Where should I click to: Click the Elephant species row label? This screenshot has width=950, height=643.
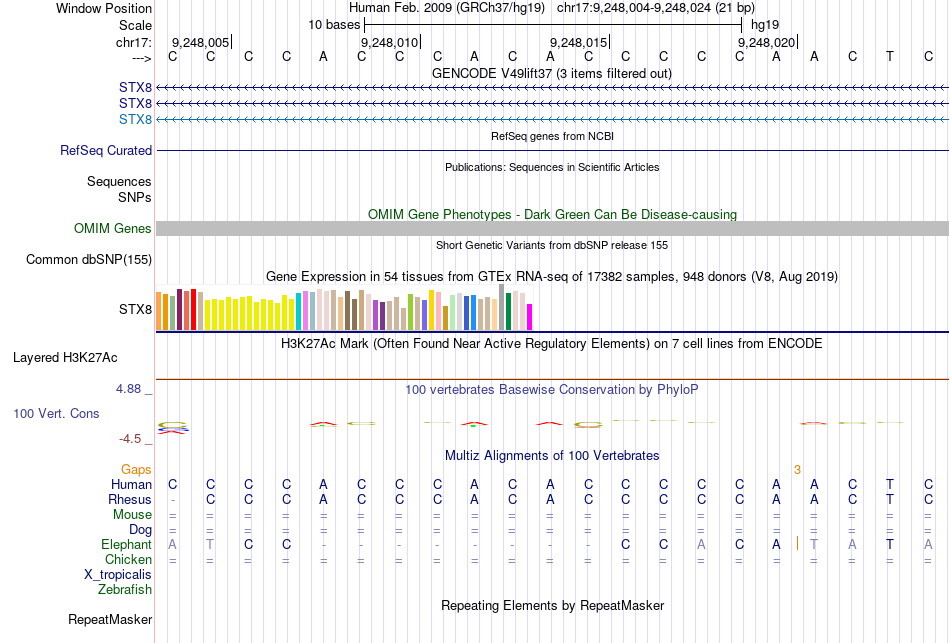[127, 544]
